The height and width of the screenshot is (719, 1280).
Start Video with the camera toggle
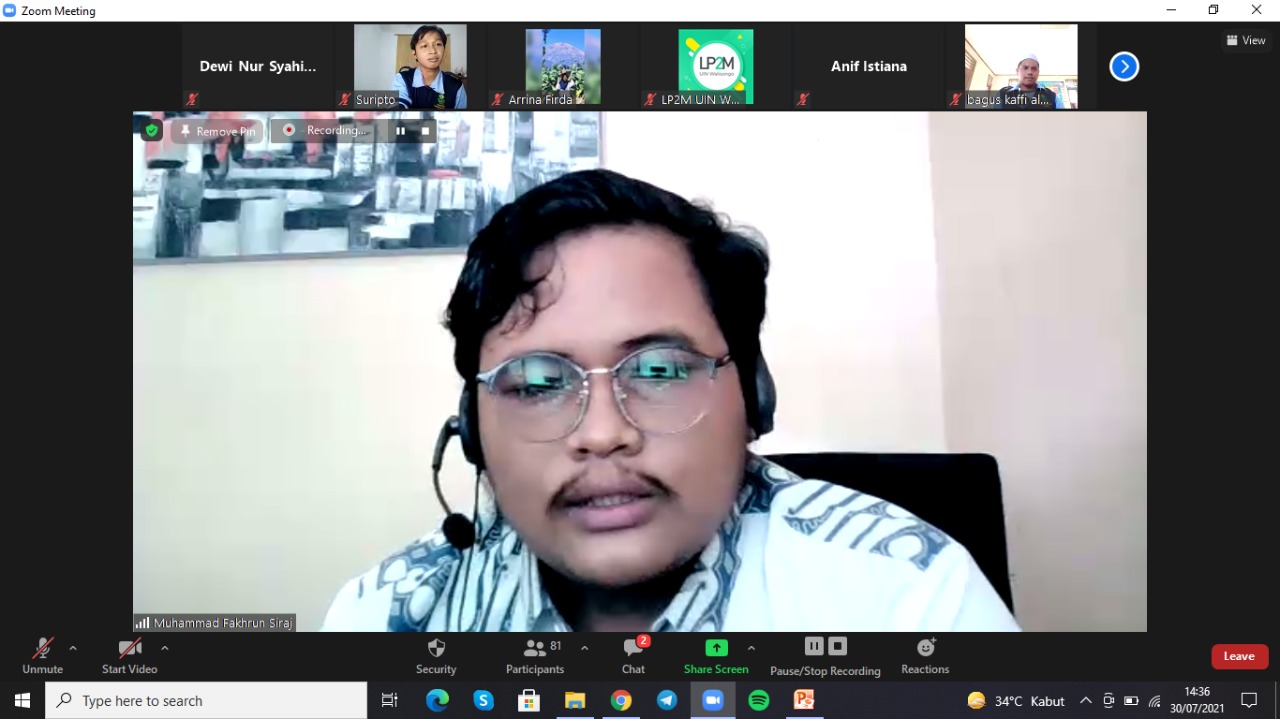pyautogui.click(x=129, y=656)
